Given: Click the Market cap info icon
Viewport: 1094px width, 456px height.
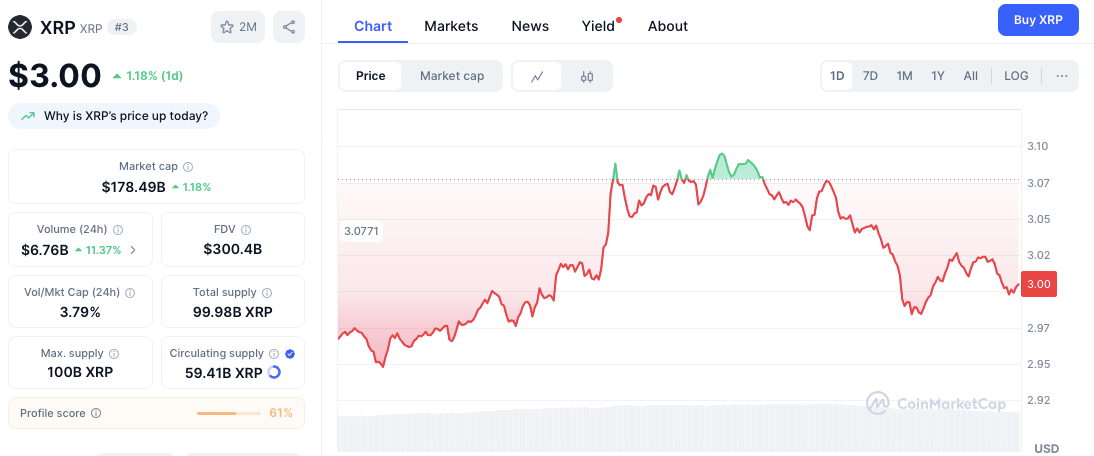Looking at the screenshot, I should click(188, 167).
